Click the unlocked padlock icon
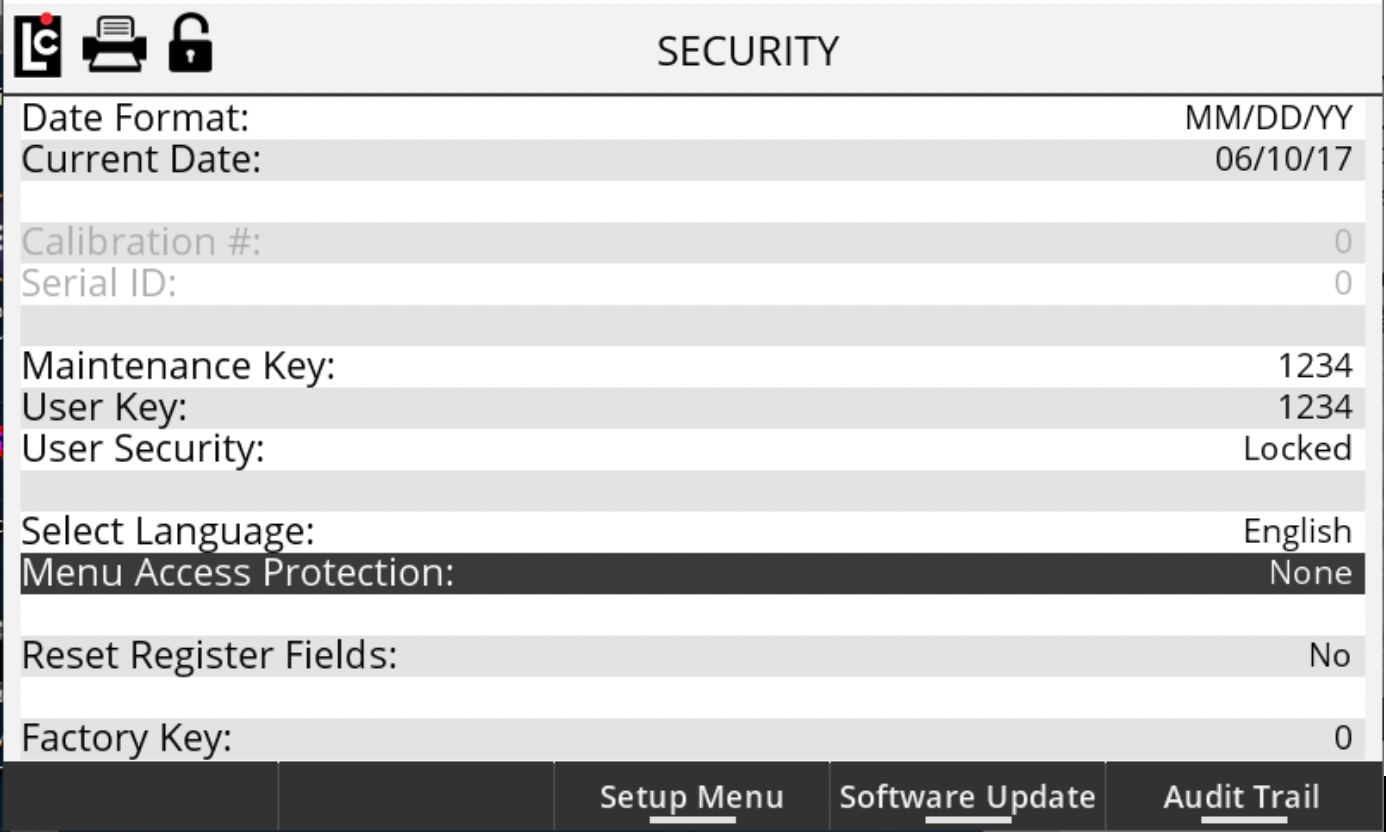1386x832 pixels. pos(189,45)
